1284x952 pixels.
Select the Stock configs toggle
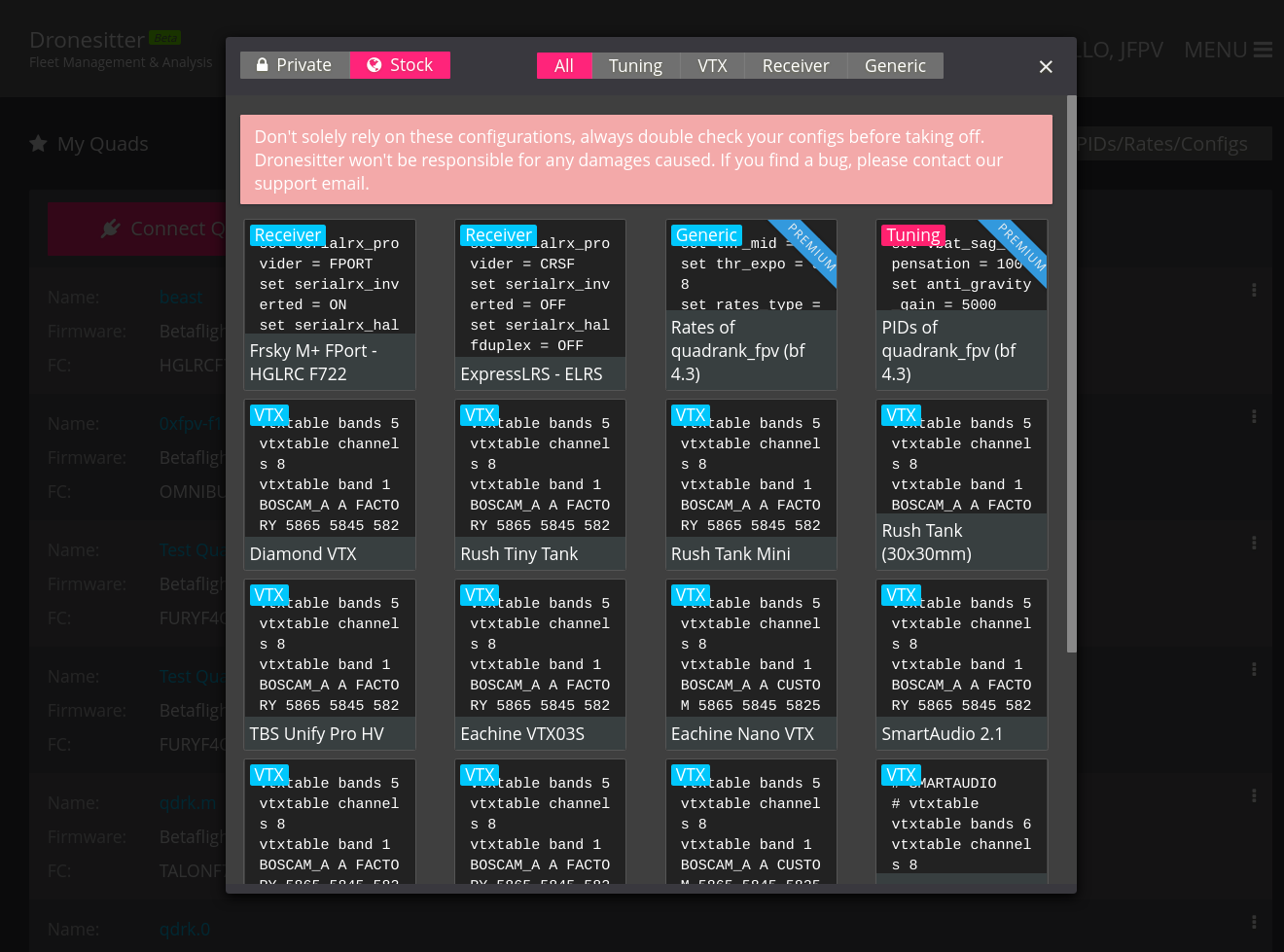pos(400,65)
